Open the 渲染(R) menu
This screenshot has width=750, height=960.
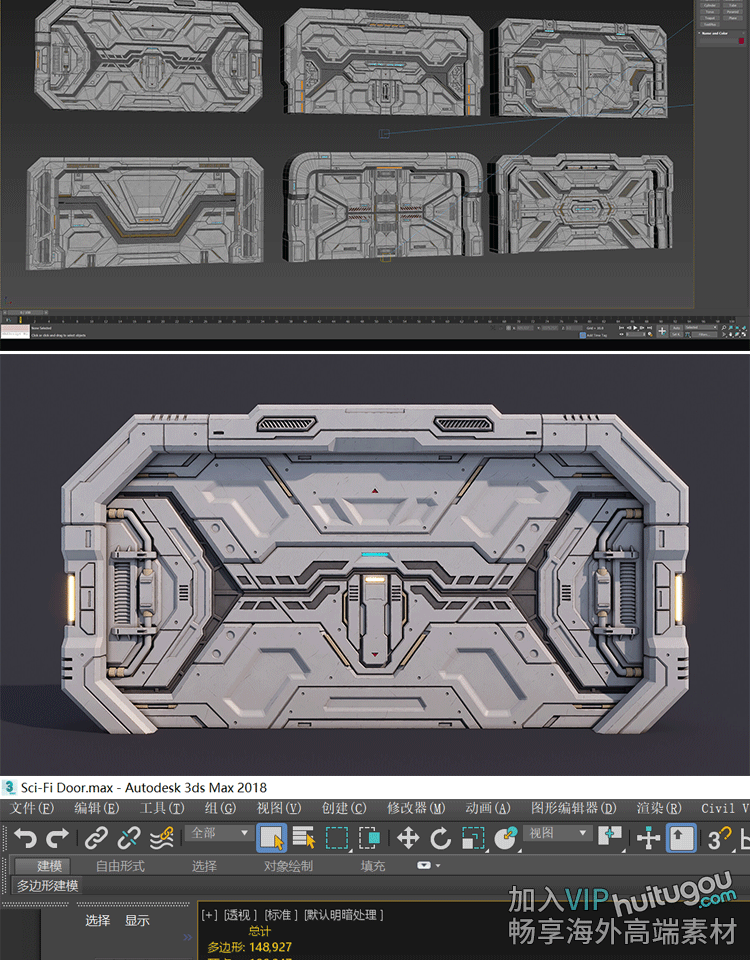pyautogui.click(x=659, y=808)
